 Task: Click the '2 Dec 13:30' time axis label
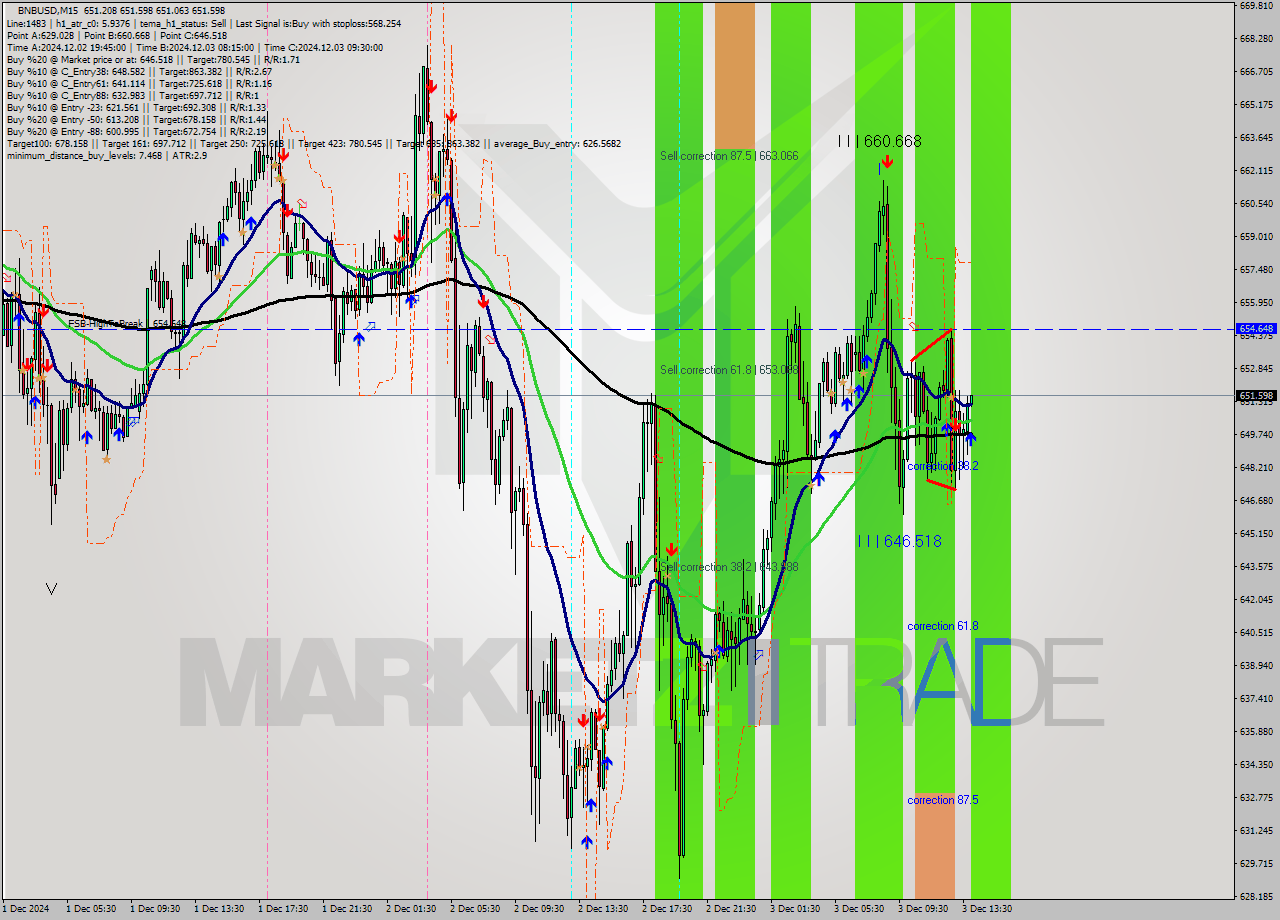click(x=603, y=909)
